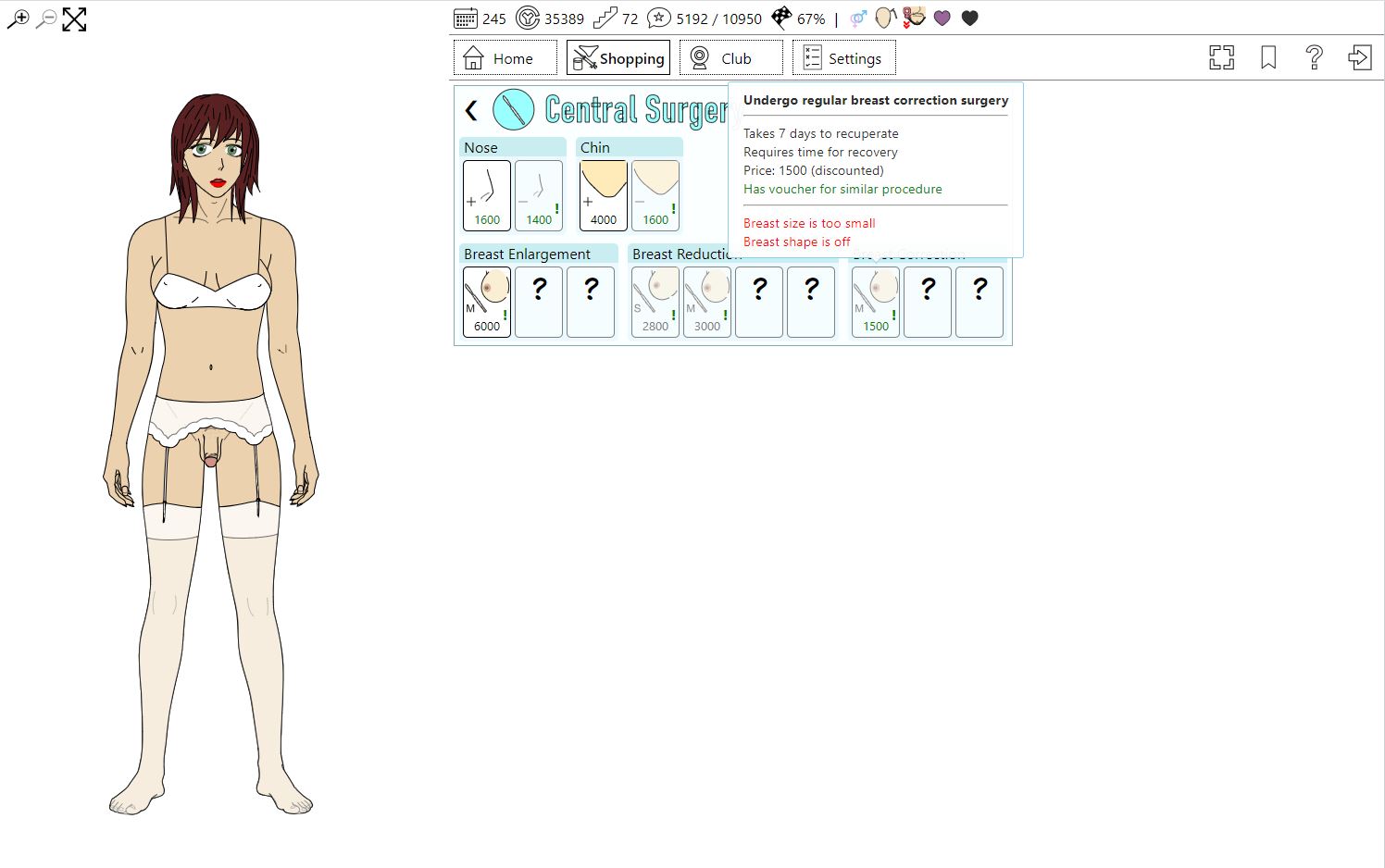
Task: Choose breast reduction S priced 2800
Action: click(655, 302)
